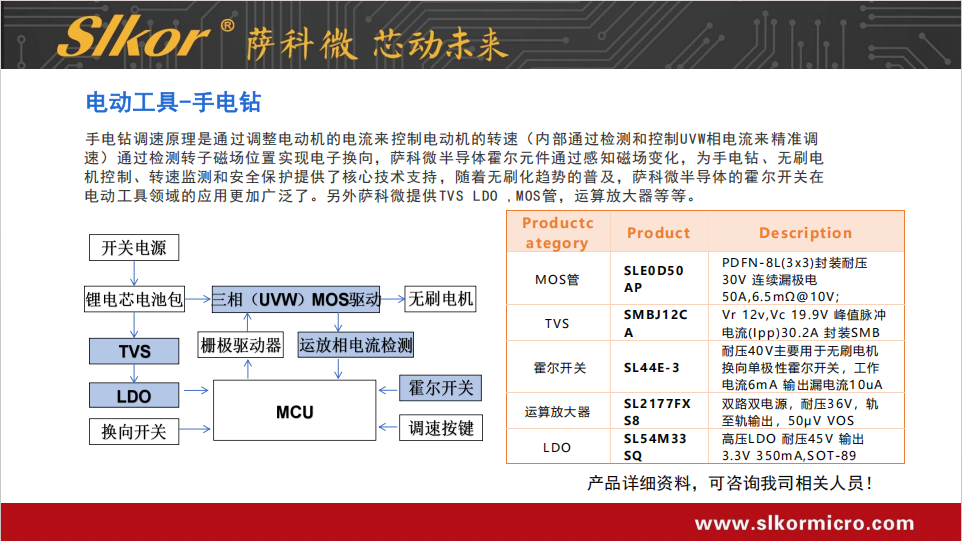Click the 无刷电机 block
This screenshot has width=962, height=541.
pos(441,299)
